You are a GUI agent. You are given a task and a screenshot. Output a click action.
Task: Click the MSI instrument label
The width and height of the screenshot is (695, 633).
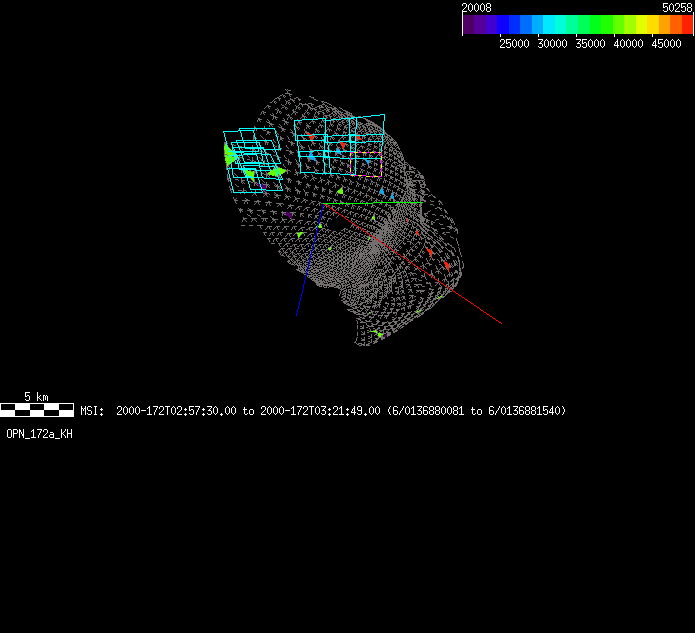91,411
